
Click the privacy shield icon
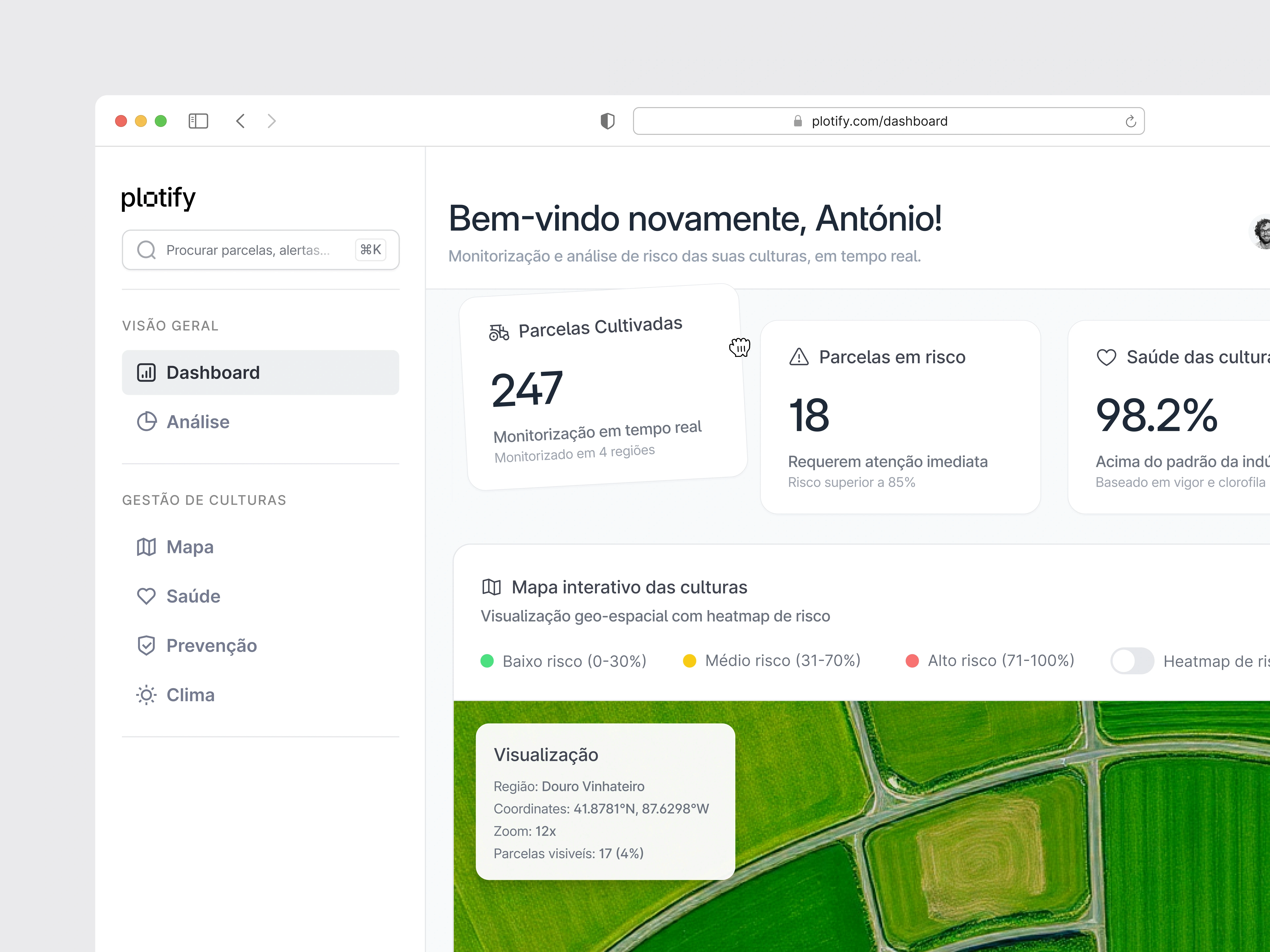607,121
